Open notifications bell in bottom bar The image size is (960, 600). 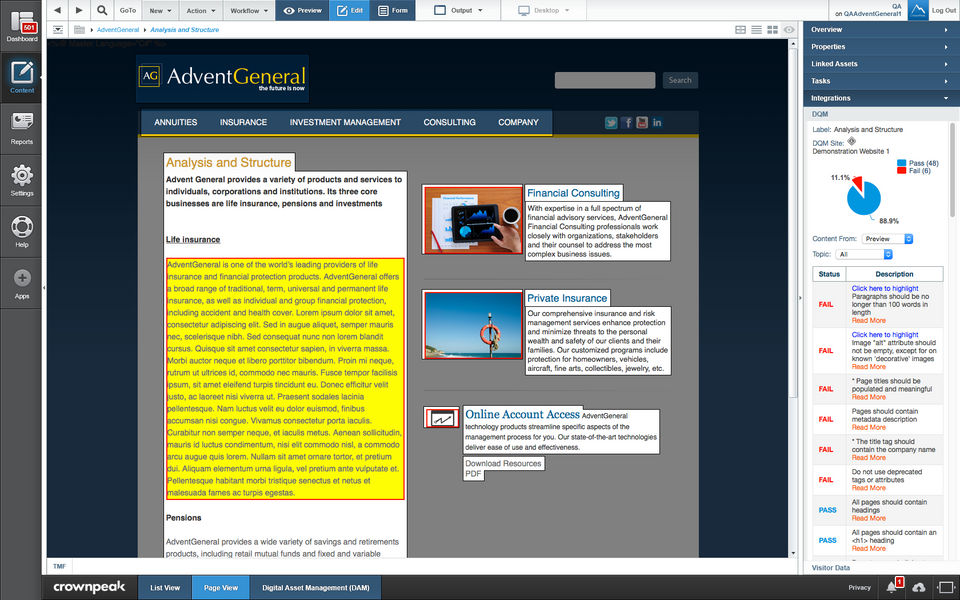click(x=893, y=587)
